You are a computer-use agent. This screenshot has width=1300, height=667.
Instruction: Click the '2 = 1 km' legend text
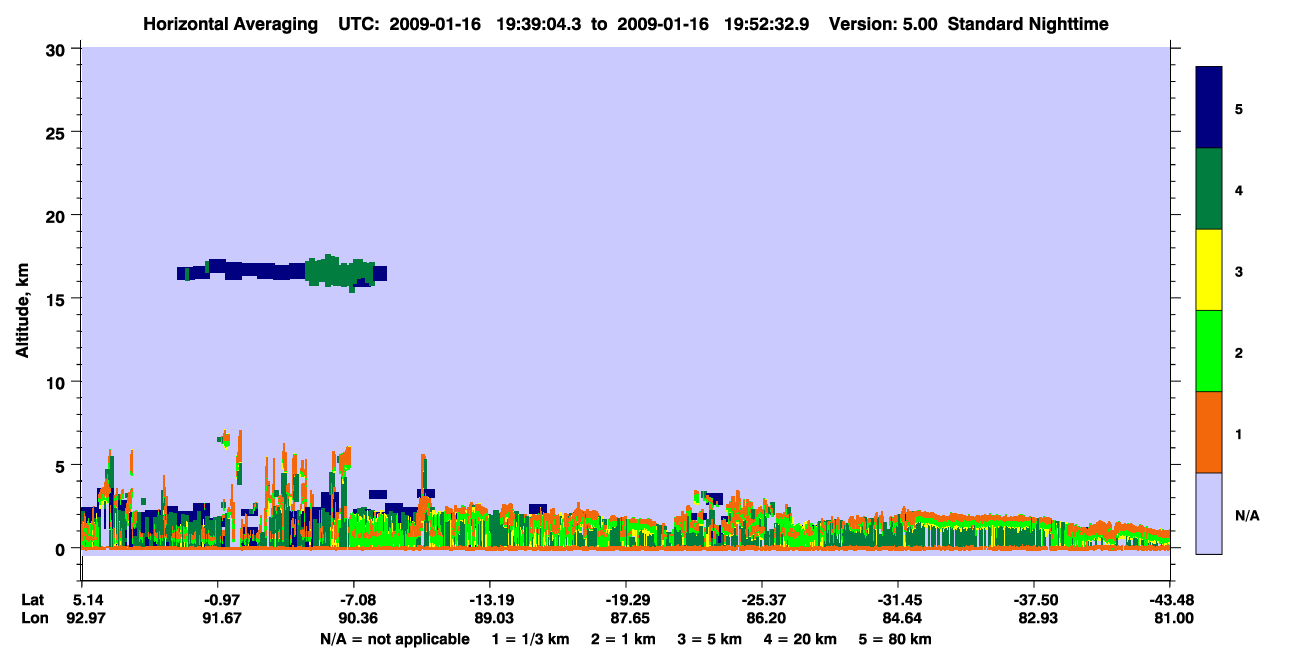tap(622, 639)
